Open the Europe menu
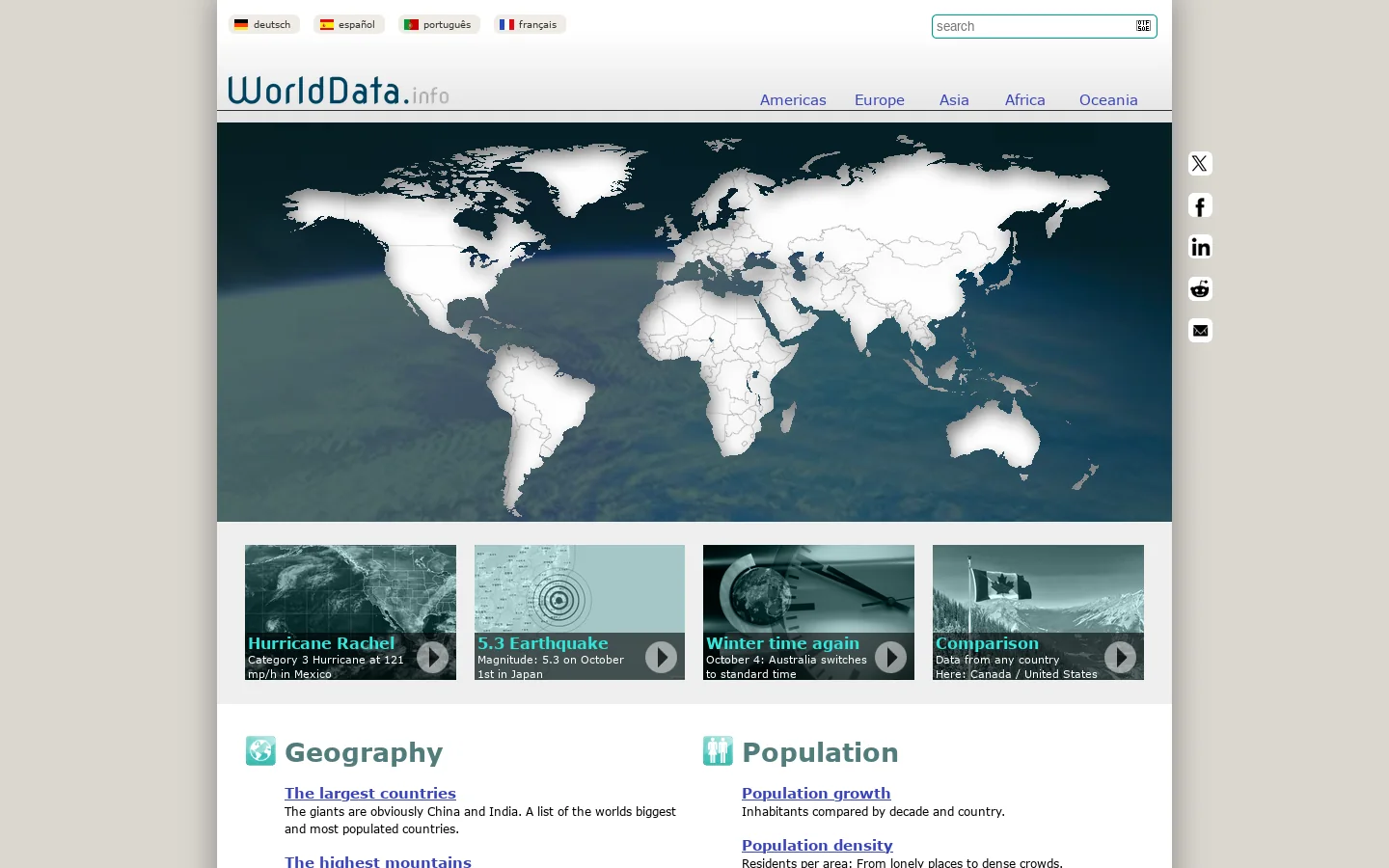The width and height of the screenshot is (1389, 868). [880, 100]
